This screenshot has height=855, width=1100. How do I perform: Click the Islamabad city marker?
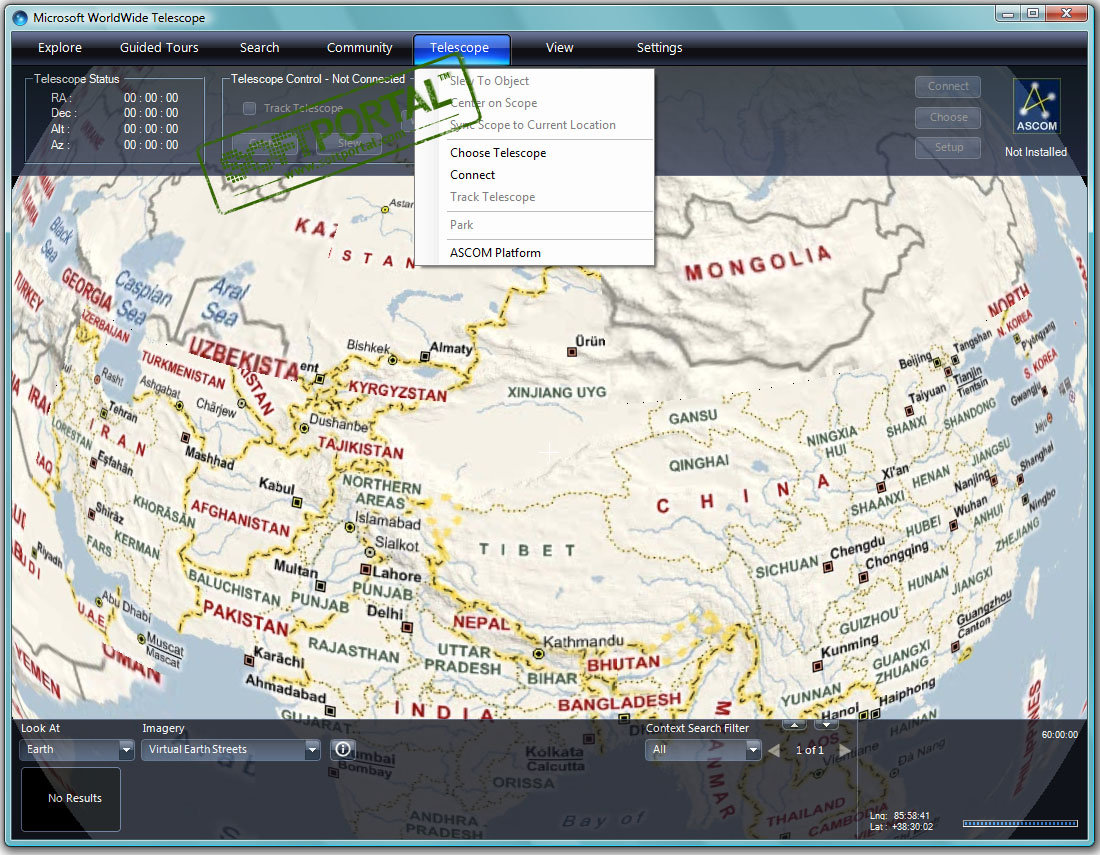click(349, 527)
